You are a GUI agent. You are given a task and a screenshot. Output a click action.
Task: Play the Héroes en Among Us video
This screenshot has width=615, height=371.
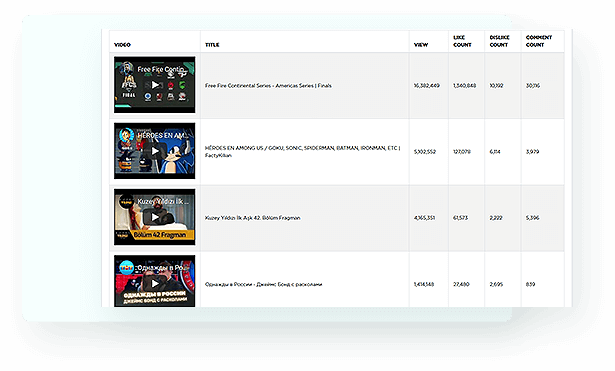pyautogui.click(x=155, y=151)
